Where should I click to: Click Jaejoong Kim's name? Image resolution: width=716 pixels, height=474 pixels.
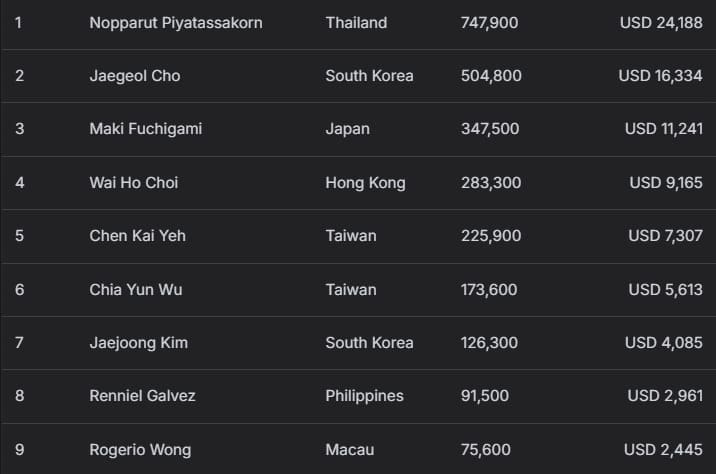point(138,343)
